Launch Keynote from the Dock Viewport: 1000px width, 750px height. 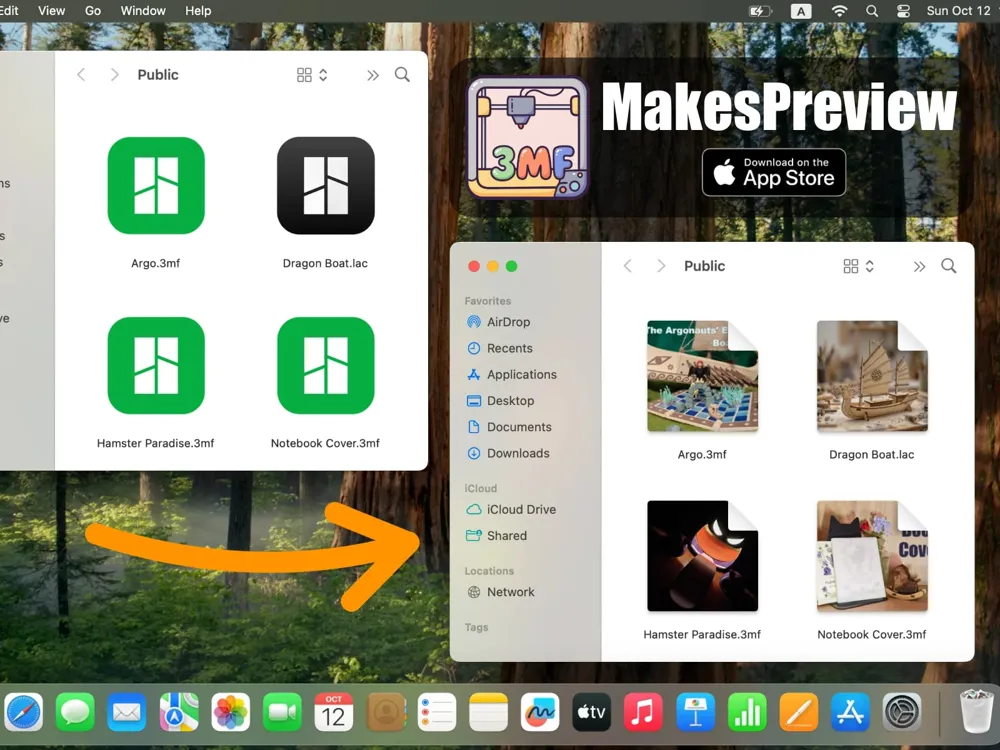point(695,712)
